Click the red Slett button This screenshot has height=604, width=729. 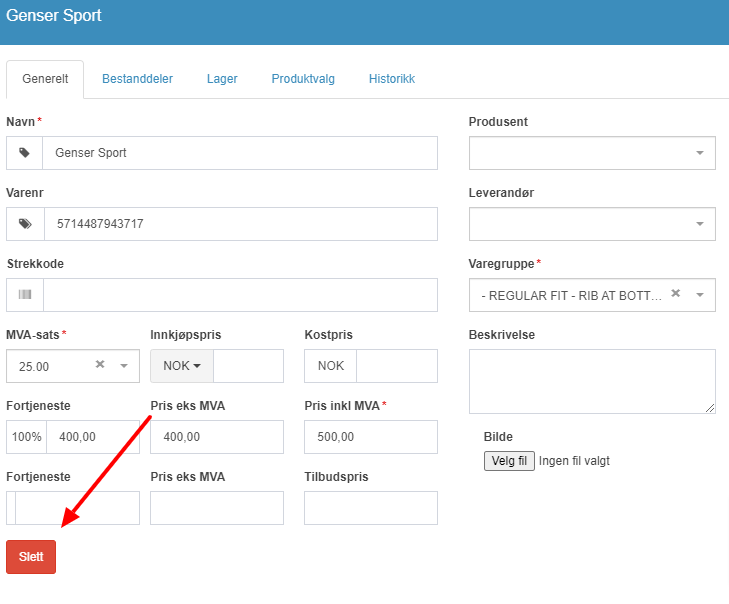[x=31, y=557]
